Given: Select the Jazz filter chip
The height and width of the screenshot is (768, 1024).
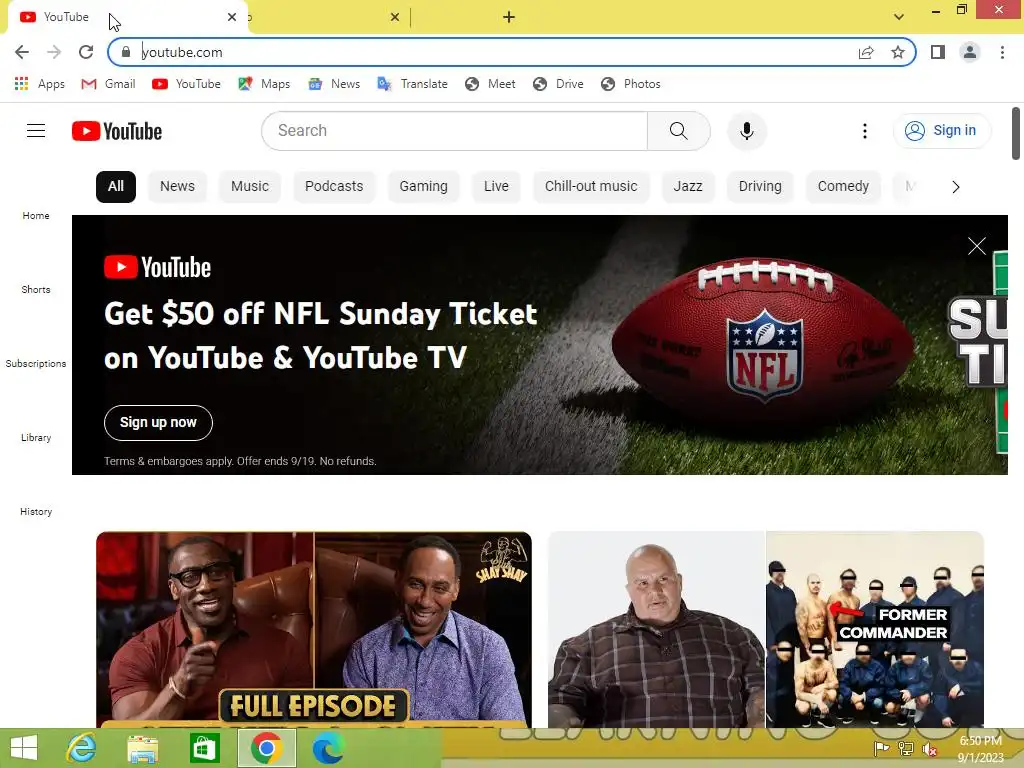Looking at the screenshot, I should [x=688, y=187].
